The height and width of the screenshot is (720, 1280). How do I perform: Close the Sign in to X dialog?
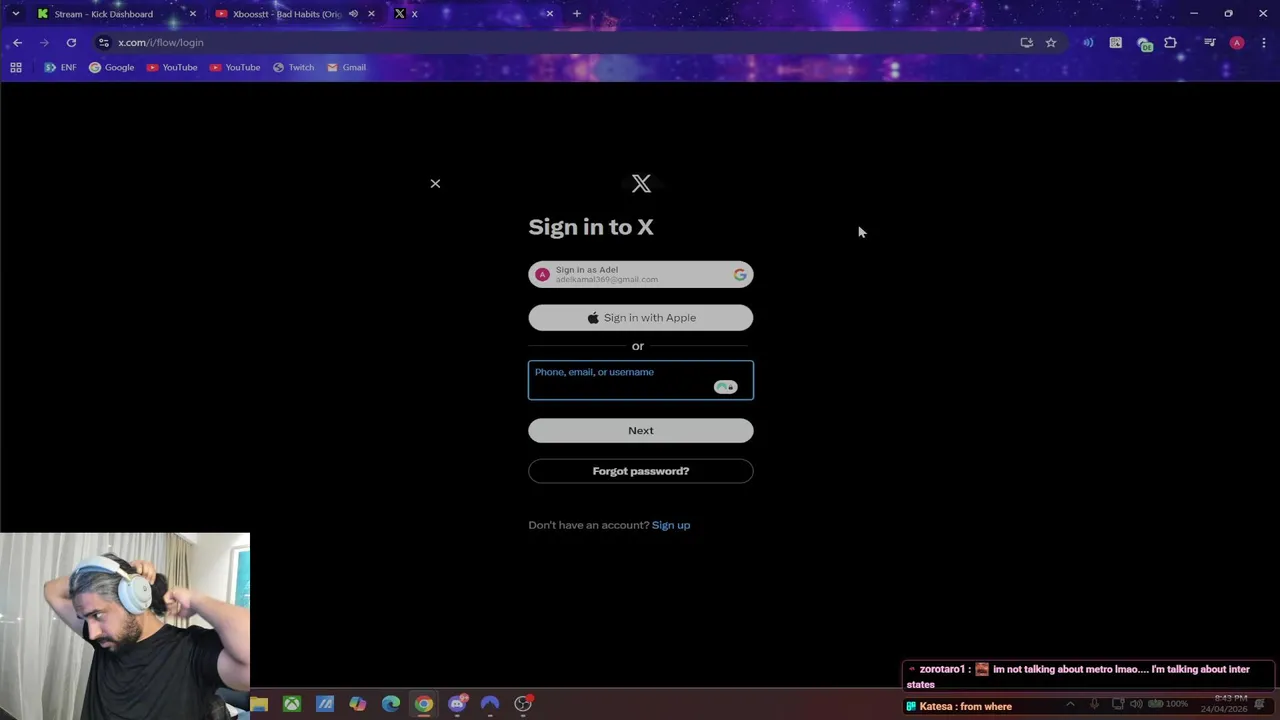pyautogui.click(x=435, y=184)
